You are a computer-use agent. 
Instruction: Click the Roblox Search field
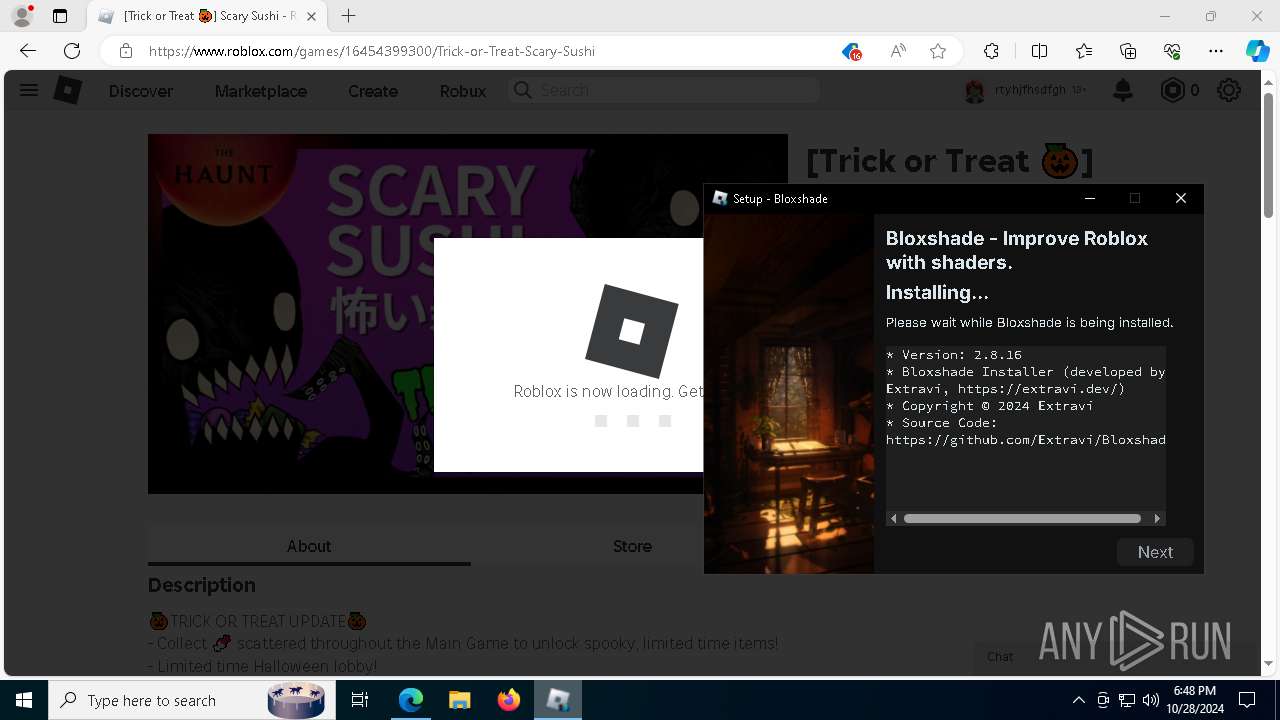click(664, 90)
